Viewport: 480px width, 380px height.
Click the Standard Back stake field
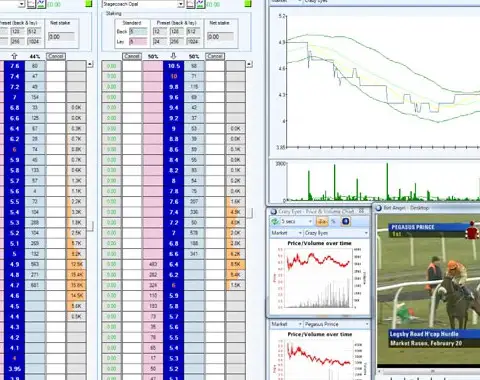(x=138, y=31)
